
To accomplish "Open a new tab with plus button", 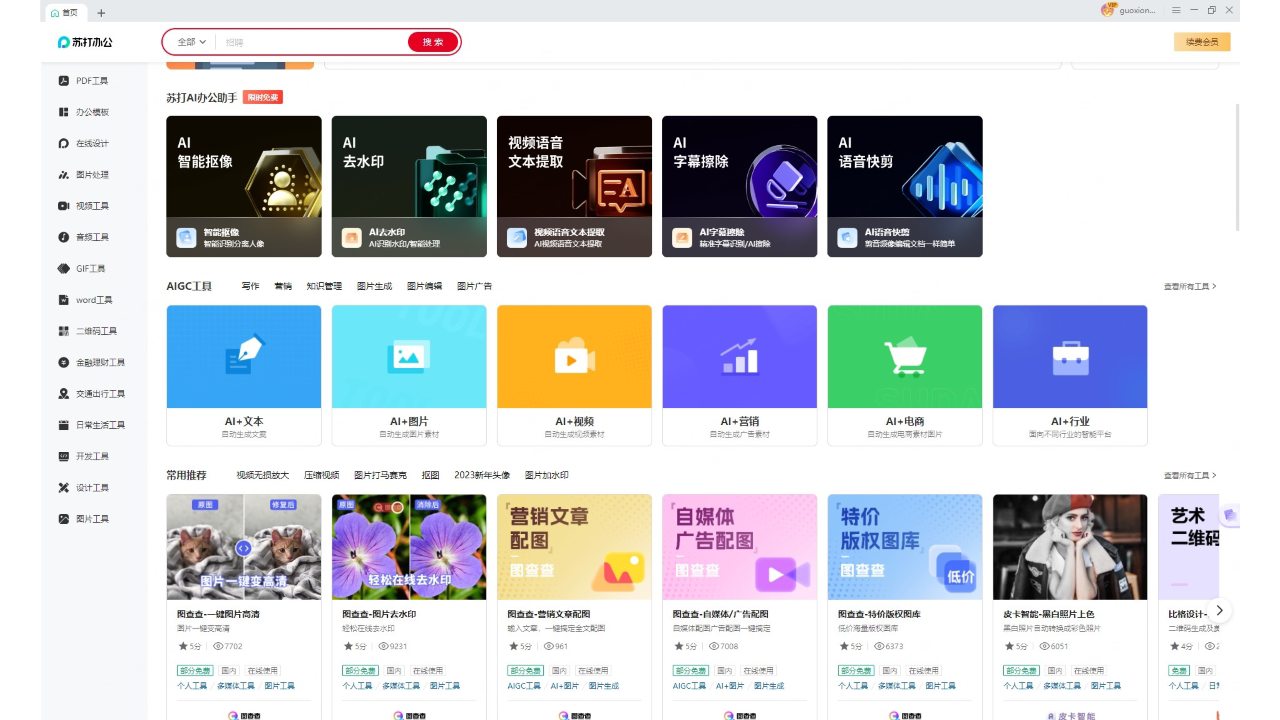I will pos(101,12).
